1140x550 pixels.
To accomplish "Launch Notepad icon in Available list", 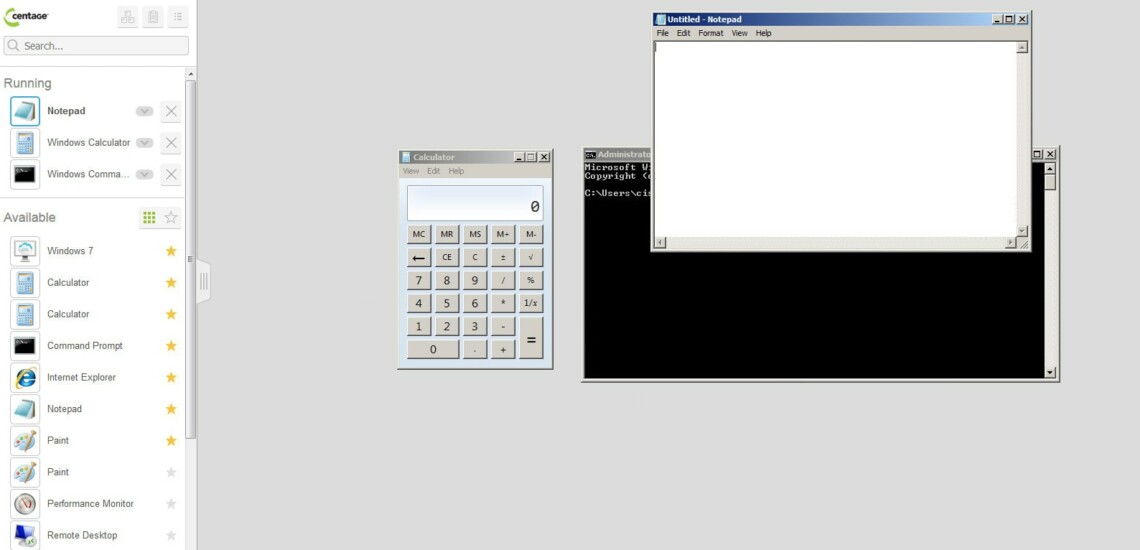I will point(25,409).
